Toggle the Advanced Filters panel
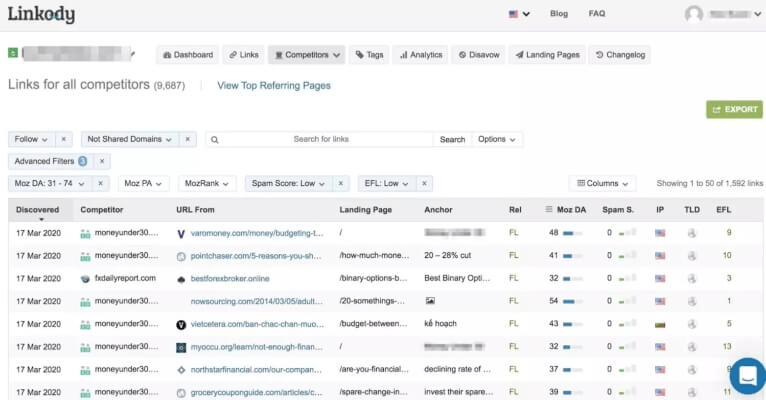This screenshot has width=766, height=400. point(51,161)
